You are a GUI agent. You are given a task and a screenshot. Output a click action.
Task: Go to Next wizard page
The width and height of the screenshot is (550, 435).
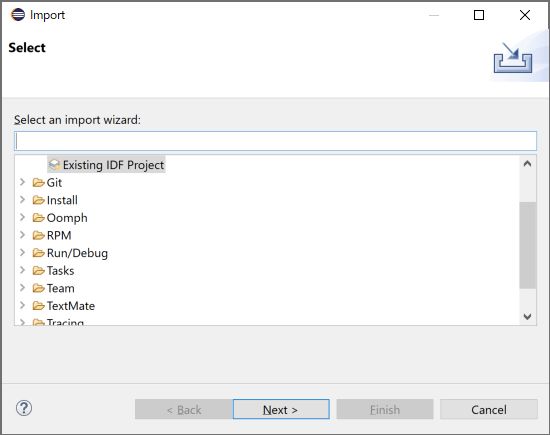(281, 409)
